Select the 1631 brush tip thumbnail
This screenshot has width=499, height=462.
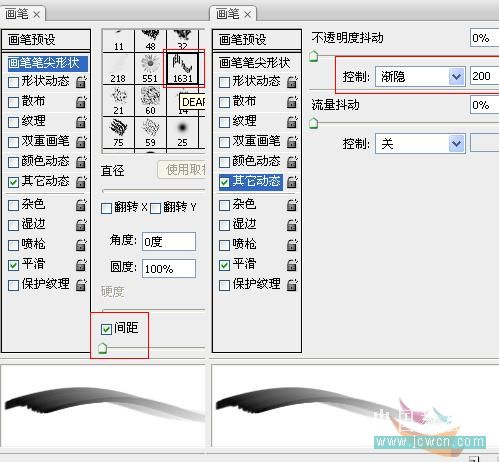pos(182,69)
